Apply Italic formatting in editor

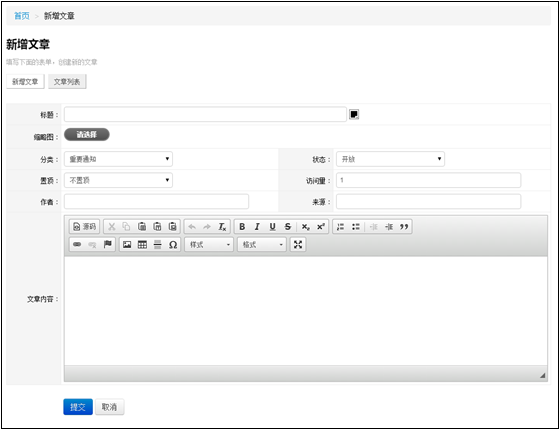click(257, 226)
